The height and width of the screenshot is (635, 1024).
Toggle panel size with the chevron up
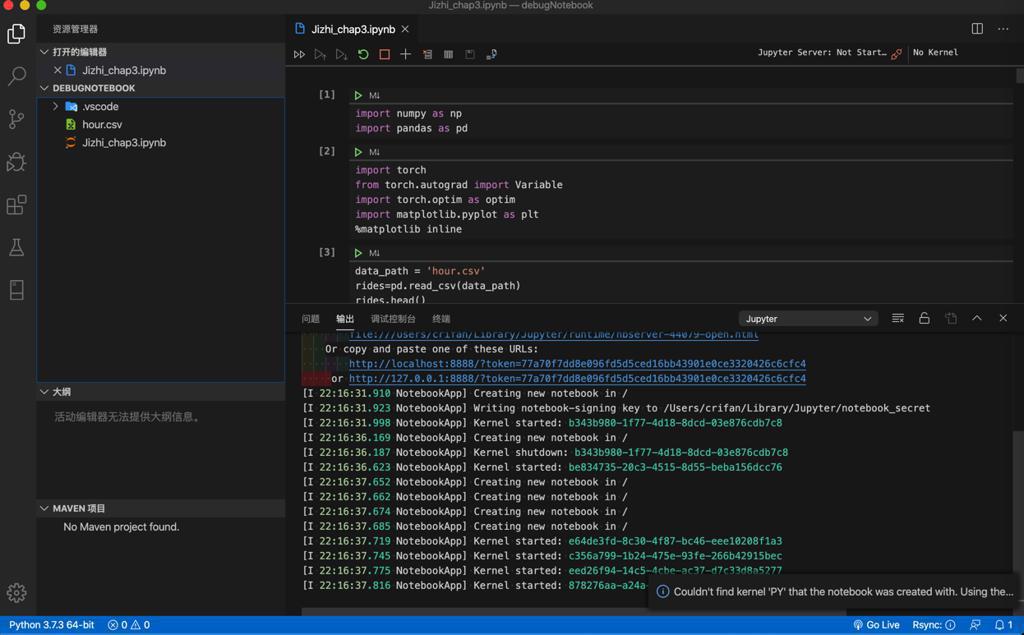(977, 318)
